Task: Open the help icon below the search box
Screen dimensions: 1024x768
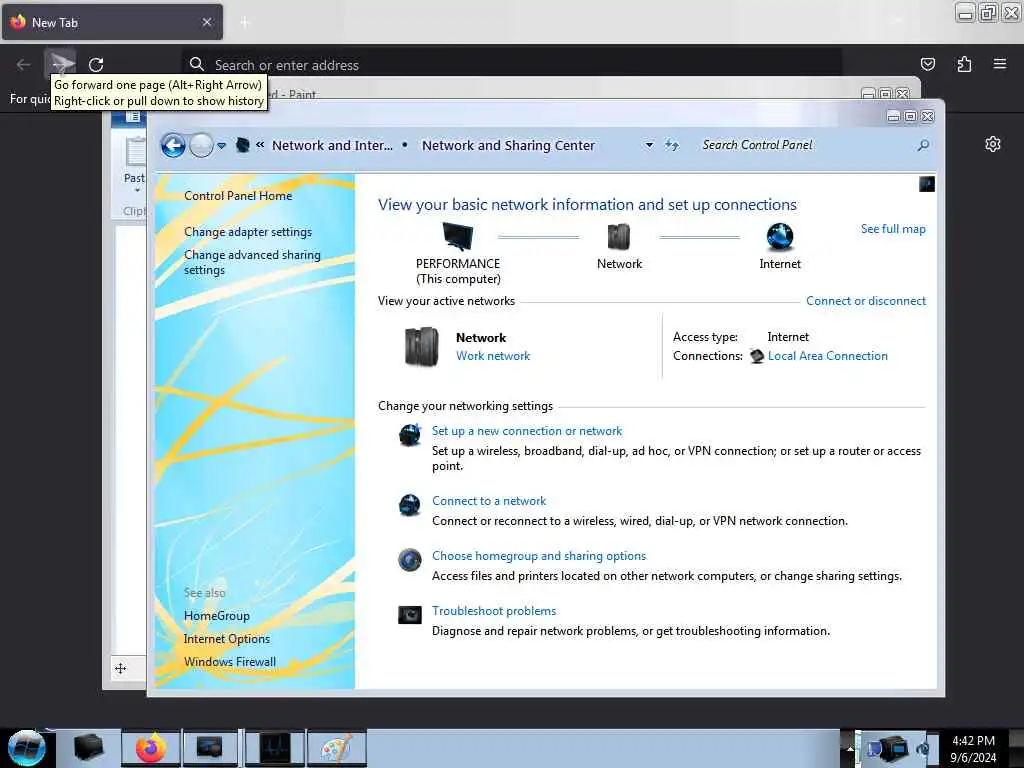Action: tap(927, 184)
